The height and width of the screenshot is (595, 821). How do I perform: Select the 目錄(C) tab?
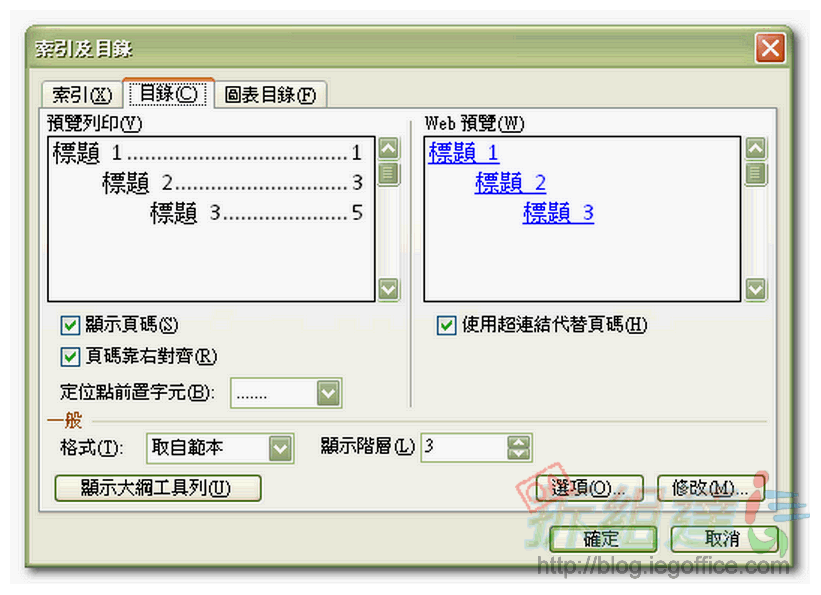pos(169,93)
